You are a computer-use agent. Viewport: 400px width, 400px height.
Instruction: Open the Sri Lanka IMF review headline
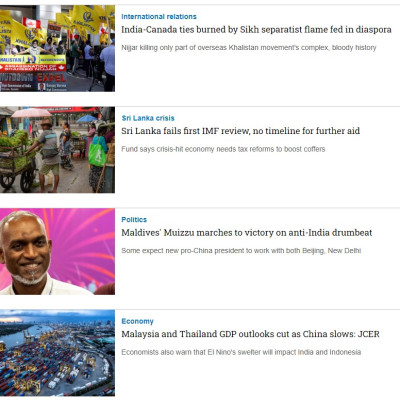point(240,131)
